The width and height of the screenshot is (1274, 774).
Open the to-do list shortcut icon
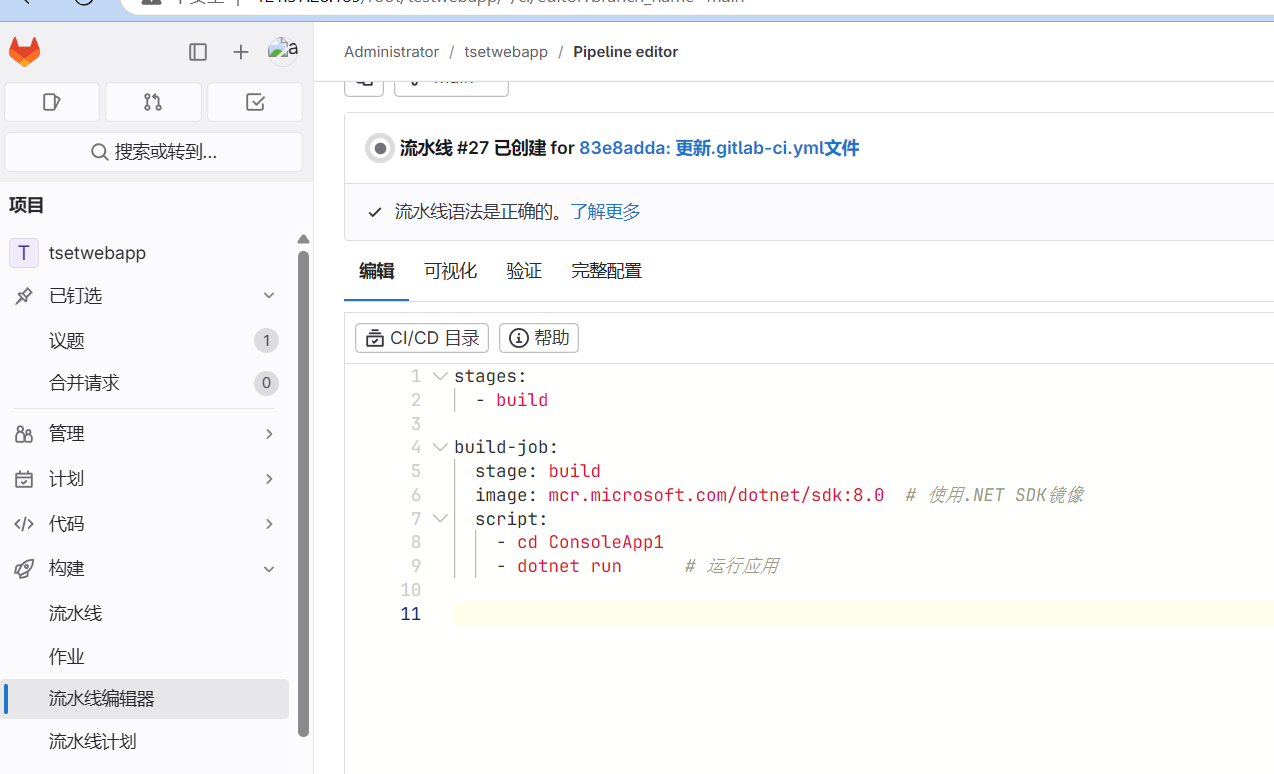tap(255, 102)
